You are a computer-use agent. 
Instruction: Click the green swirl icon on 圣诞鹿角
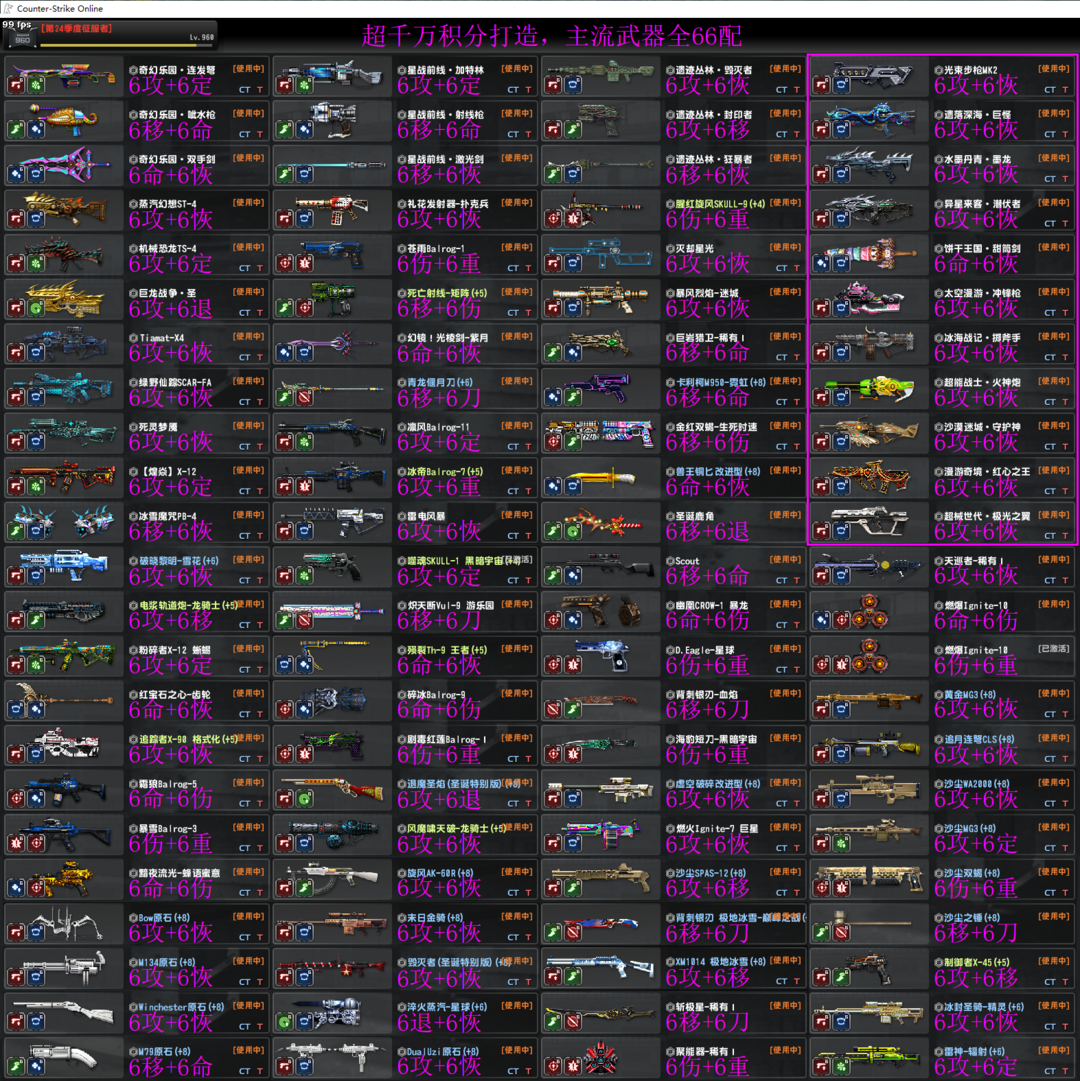point(573,532)
